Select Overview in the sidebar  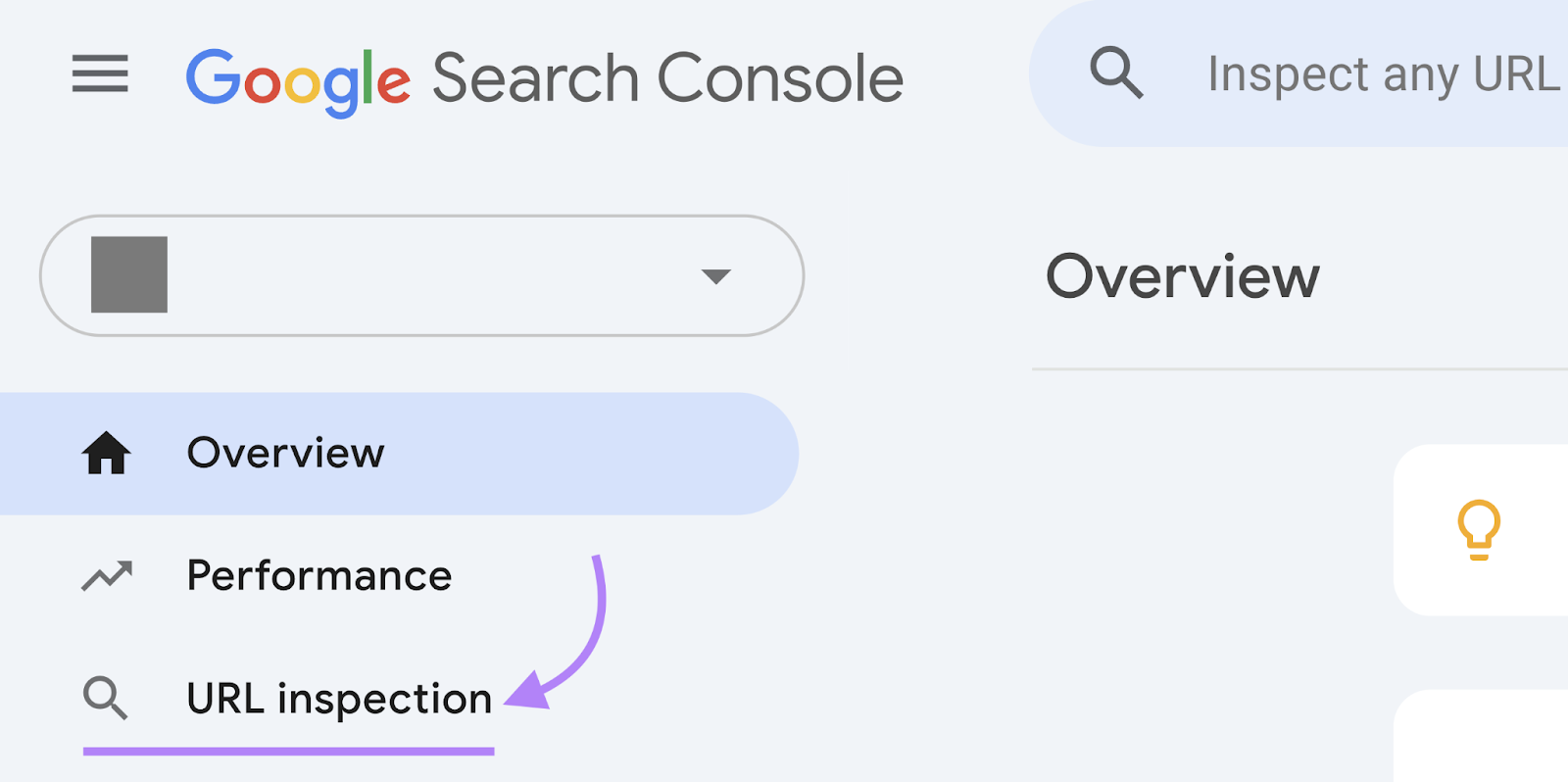coord(285,453)
